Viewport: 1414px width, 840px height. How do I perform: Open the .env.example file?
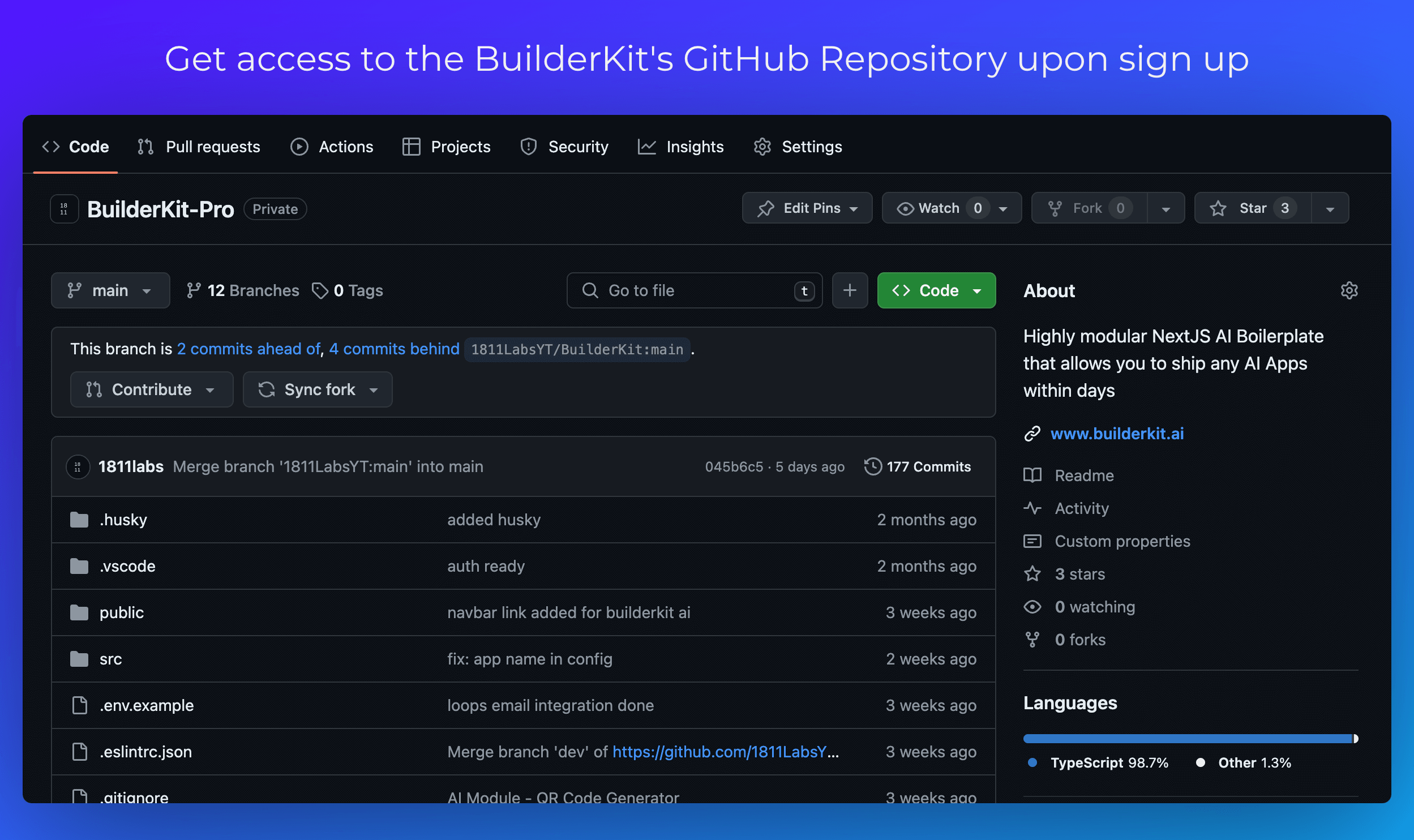click(x=147, y=705)
